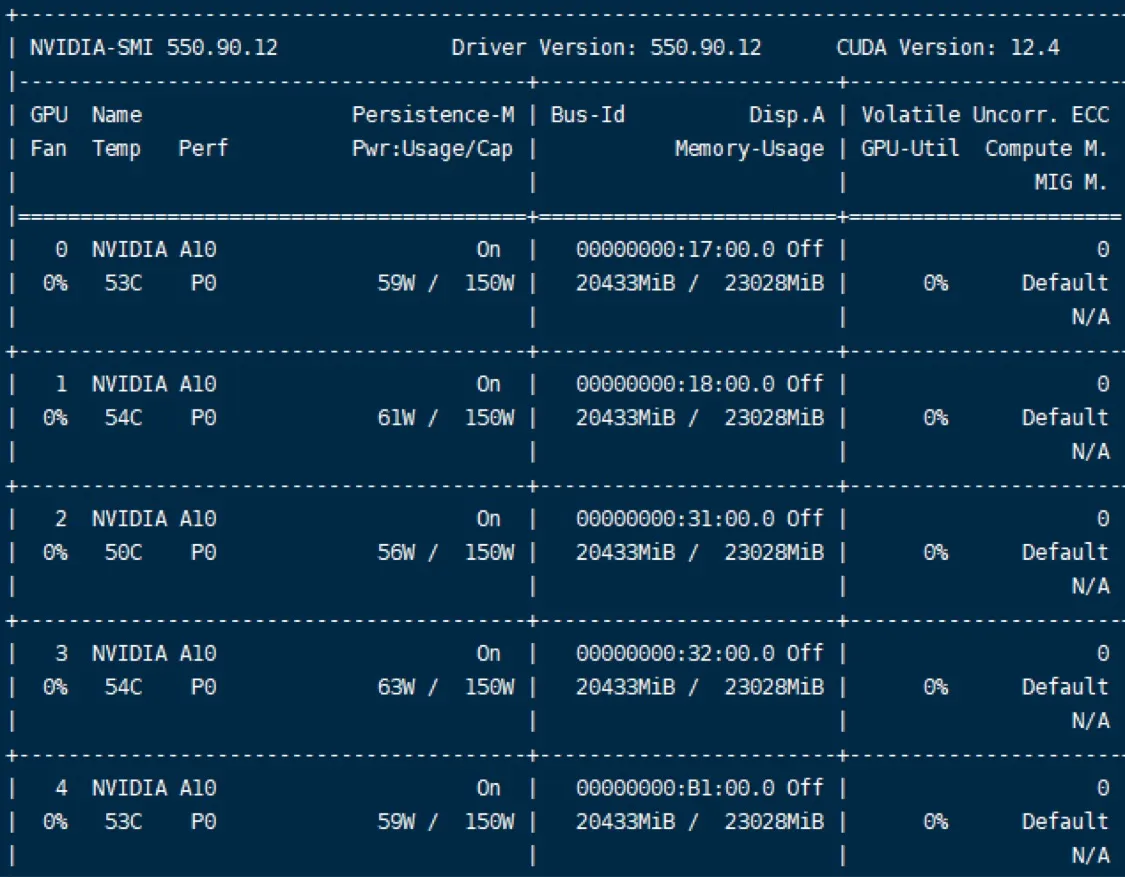The image size is (1125, 877).
Task: Select the fan "0%" value for GPU 2
Action: point(55,553)
